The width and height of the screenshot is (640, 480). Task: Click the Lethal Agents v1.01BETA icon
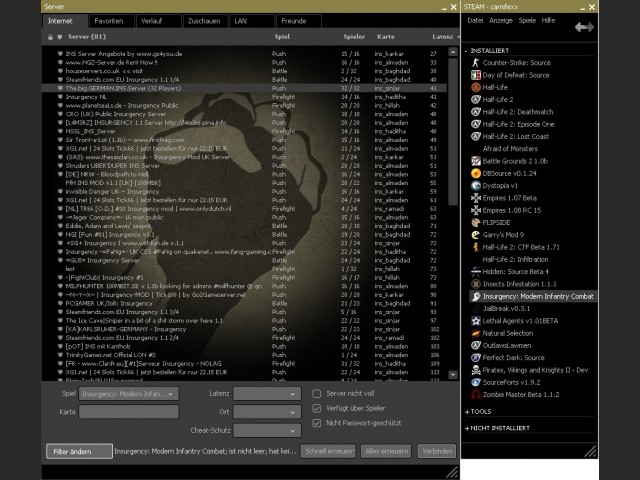click(x=476, y=320)
